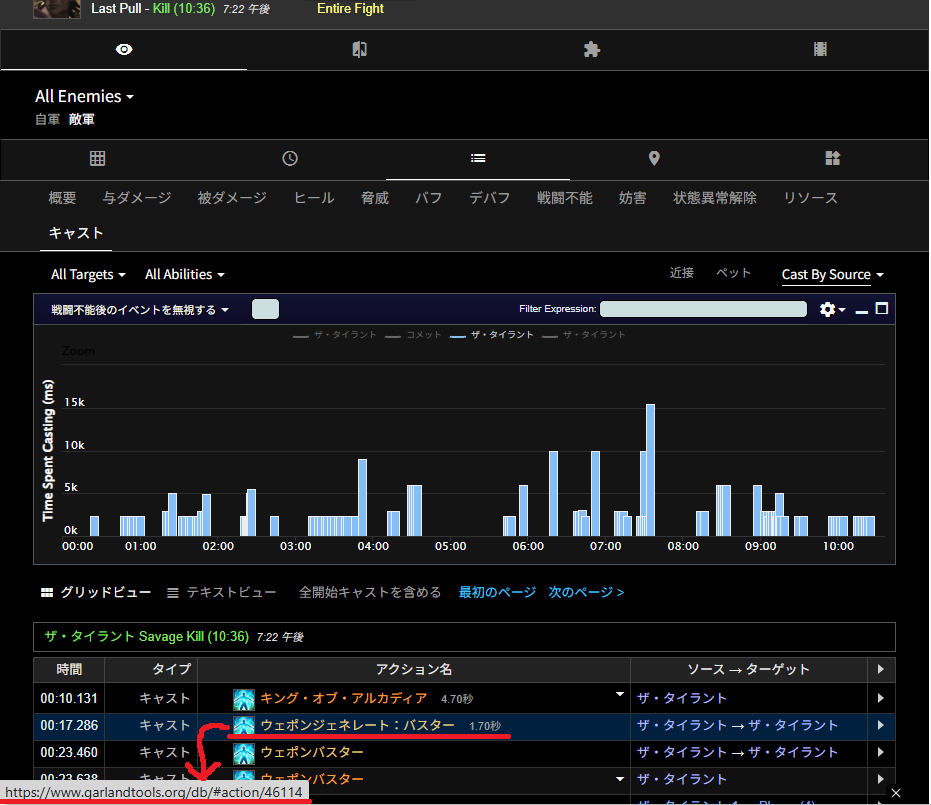Click the compare columns icon tab
This screenshot has height=805, width=931.
[x=359, y=50]
